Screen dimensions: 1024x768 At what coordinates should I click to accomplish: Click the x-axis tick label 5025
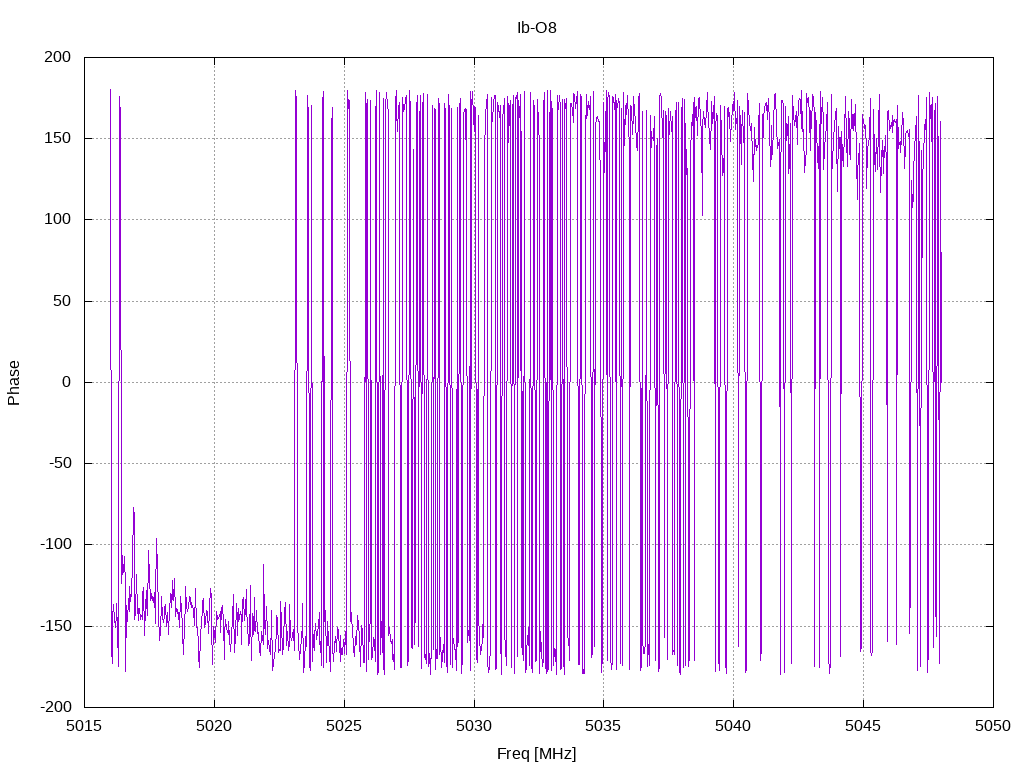344,726
